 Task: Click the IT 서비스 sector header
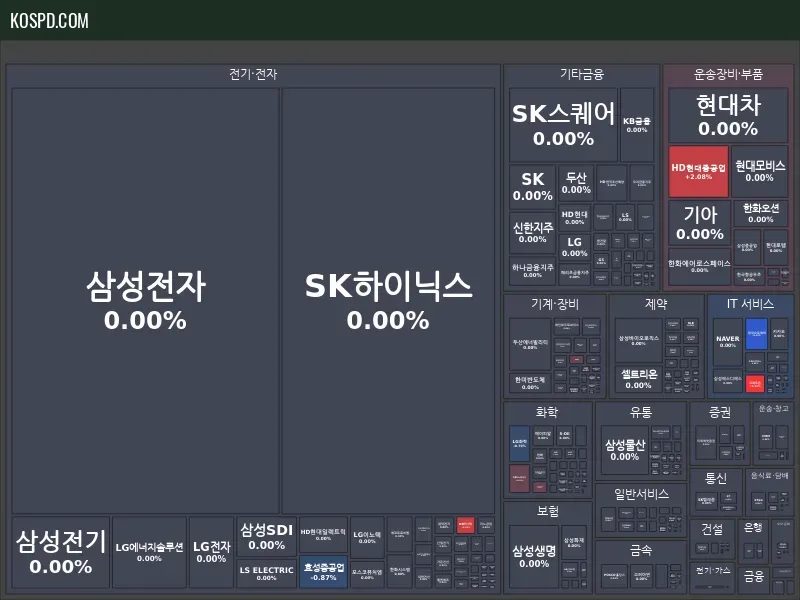(x=750, y=304)
